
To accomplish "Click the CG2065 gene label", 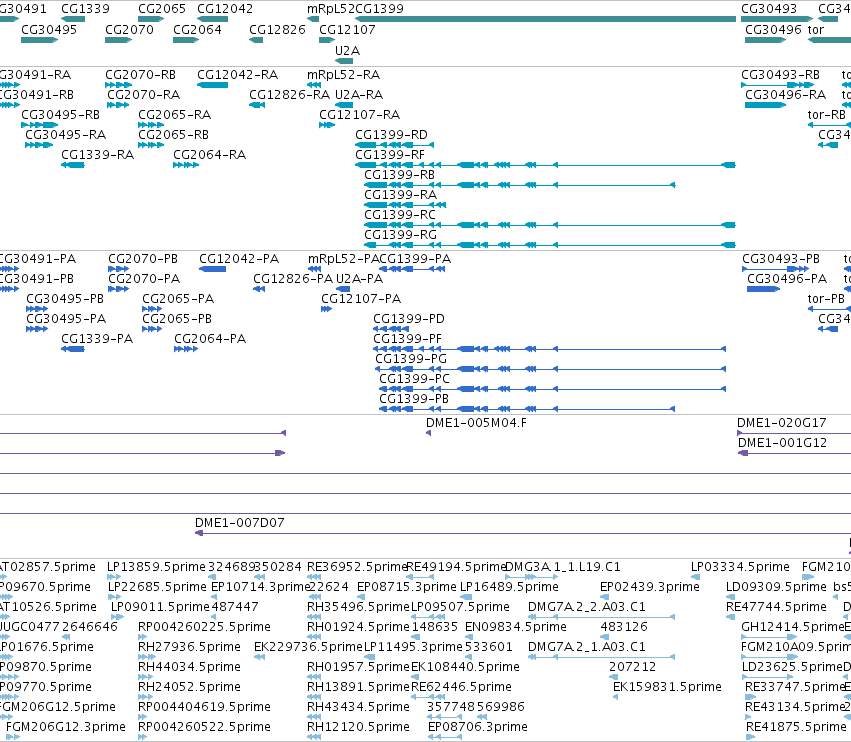I will click(162, 9).
